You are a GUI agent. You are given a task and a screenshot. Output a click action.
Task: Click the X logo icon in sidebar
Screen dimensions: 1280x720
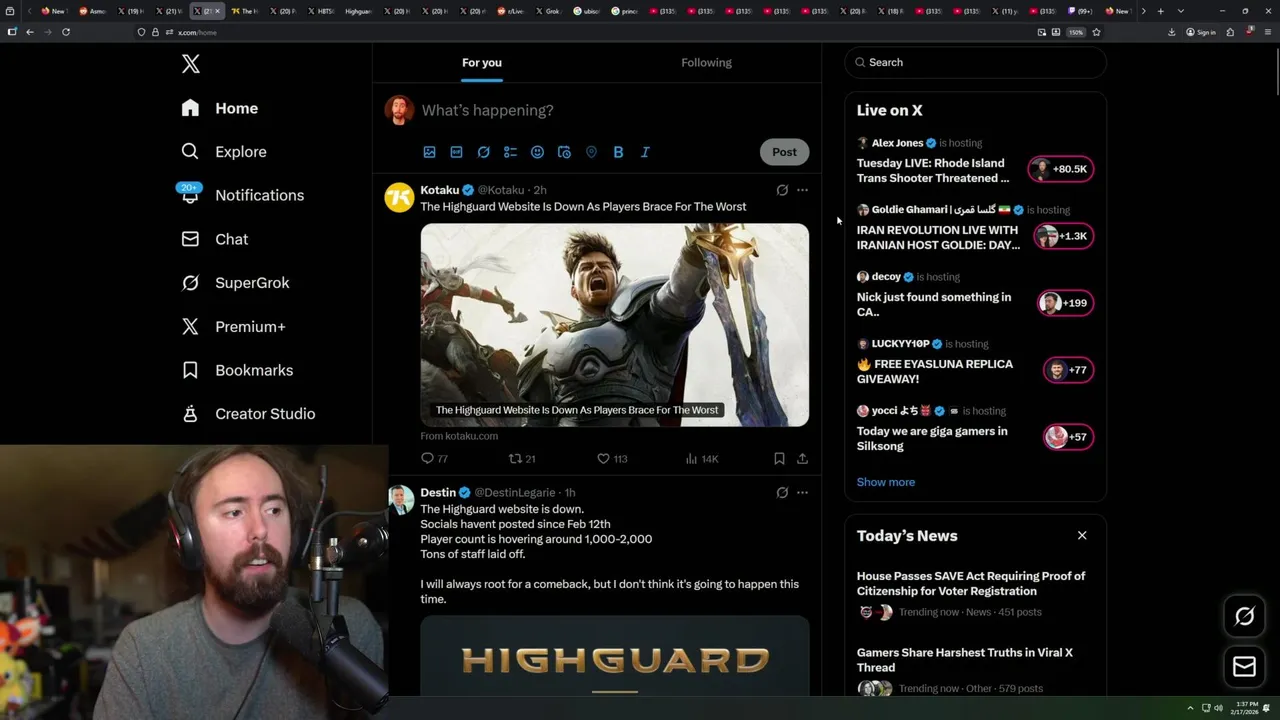[191, 64]
